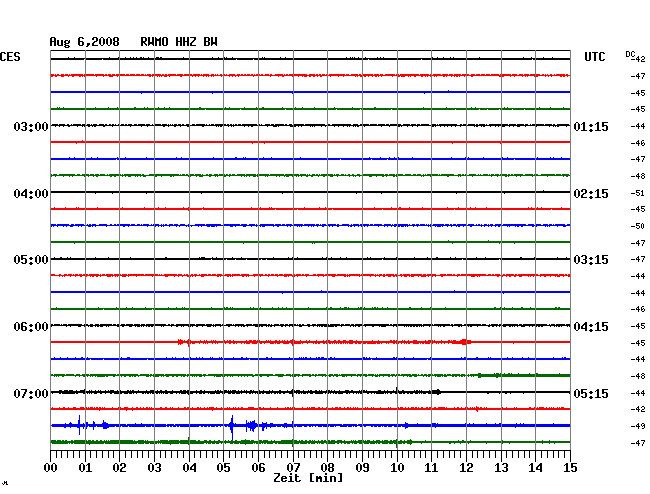Click minute label "10" on time axis
Image resolution: width=650 pixels, height=494 pixels.
click(397, 468)
